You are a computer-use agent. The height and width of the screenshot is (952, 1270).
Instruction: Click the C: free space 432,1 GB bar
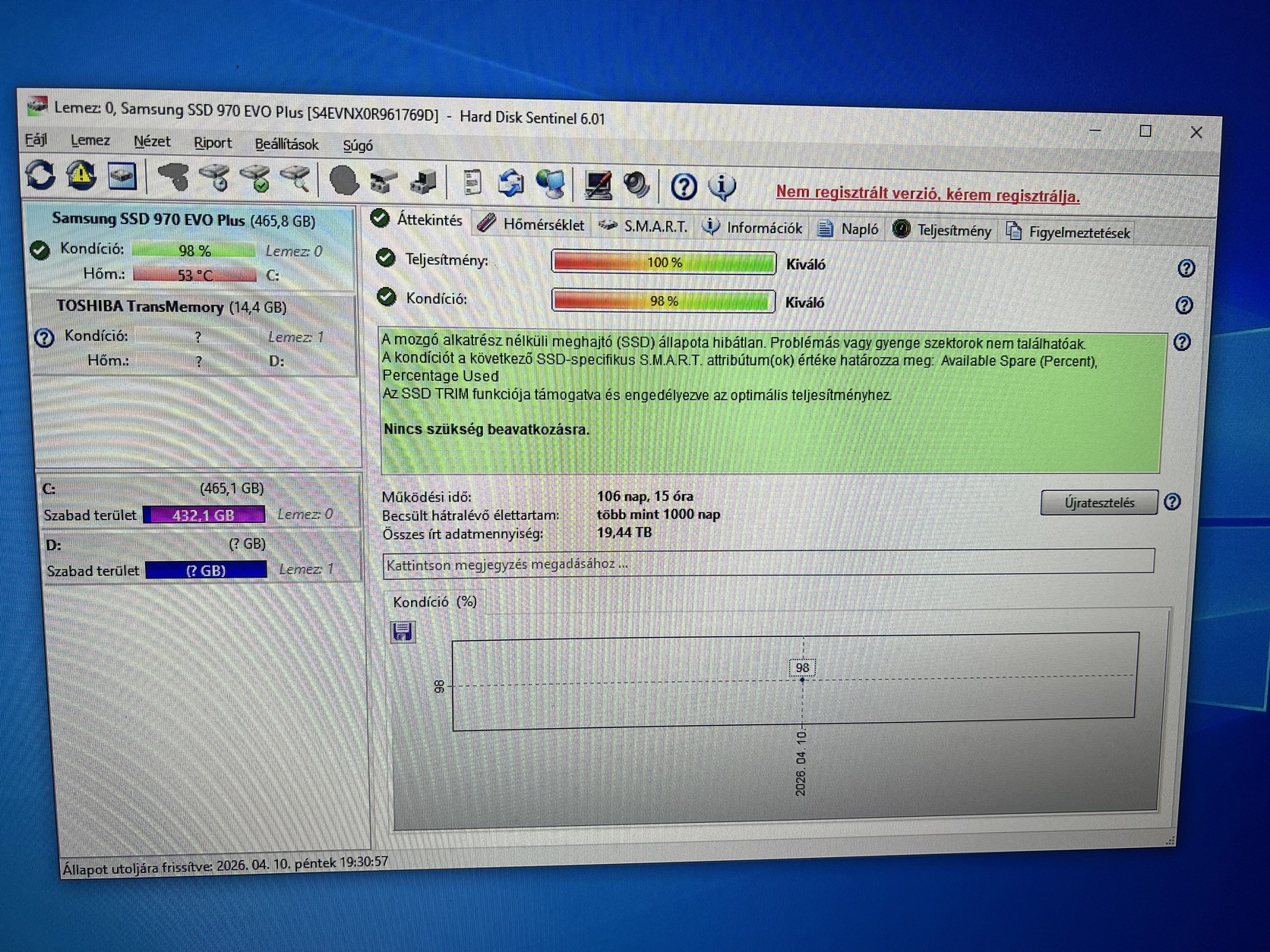204,515
